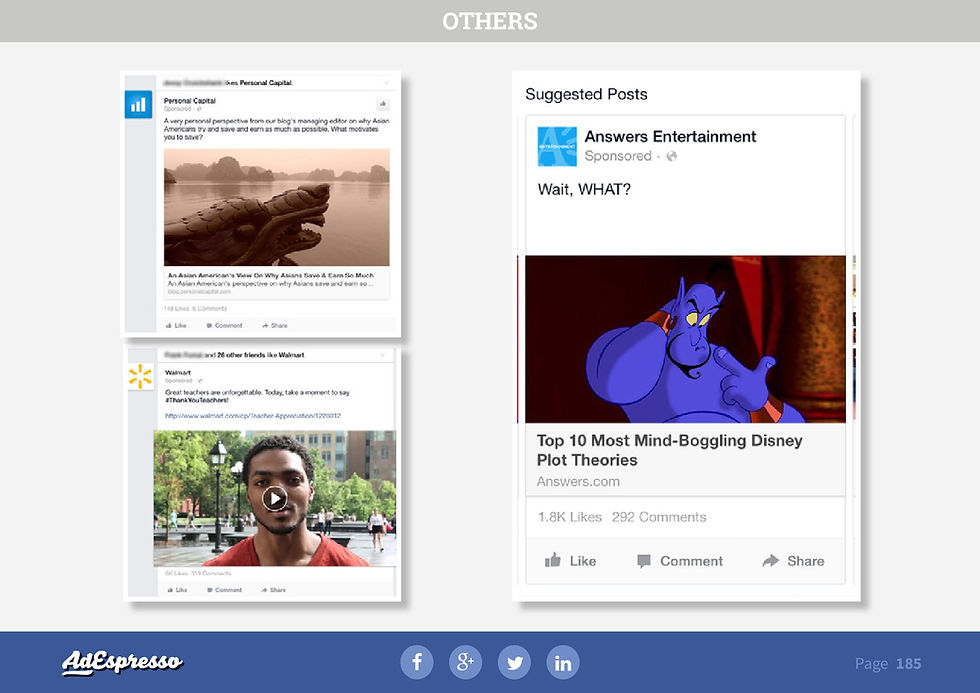980x693 pixels.
Task: Open the LinkedIn footer icon
Action: (x=563, y=662)
